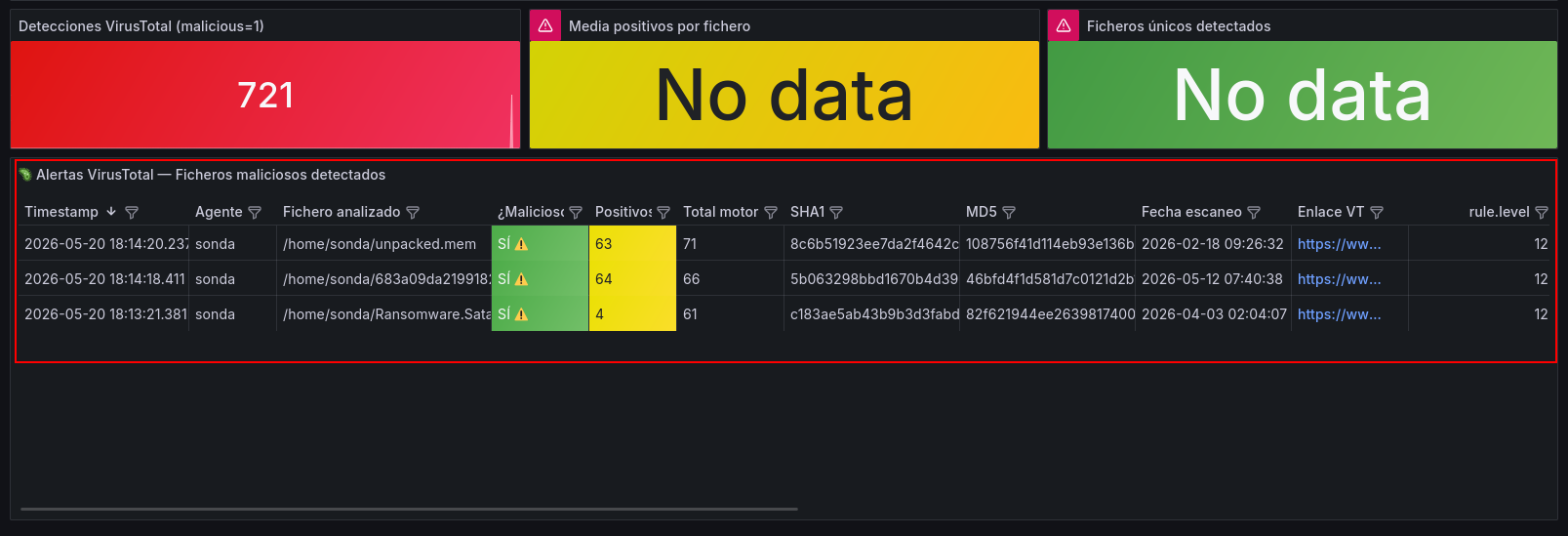Sort table by rule.level header
Image resolution: width=1568 pixels, height=536 pixels.
tap(1499, 212)
